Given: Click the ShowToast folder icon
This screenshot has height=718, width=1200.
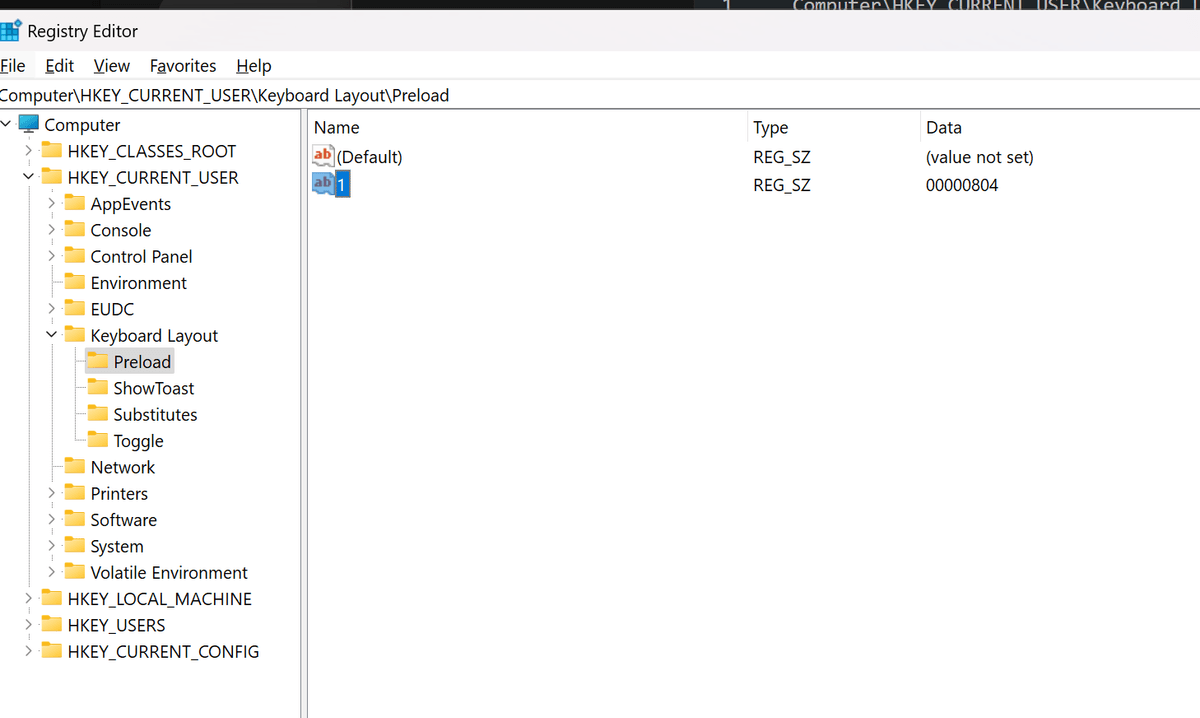Looking at the screenshot, I should click(x=98, y=388).
